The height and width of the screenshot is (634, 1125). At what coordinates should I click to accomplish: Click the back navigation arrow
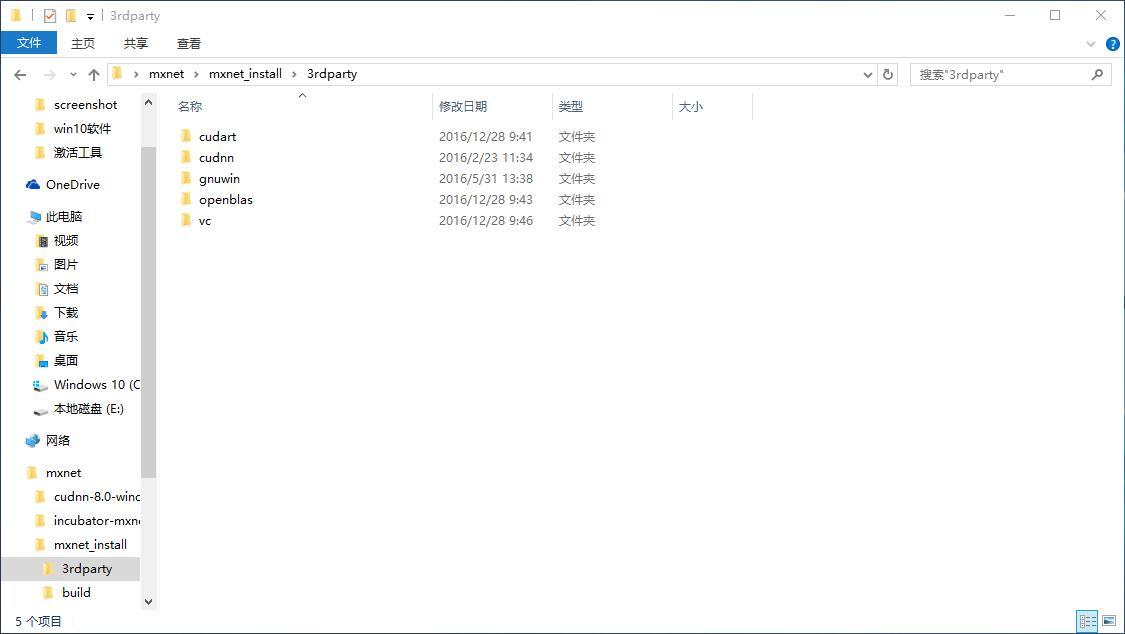(20, 74)
